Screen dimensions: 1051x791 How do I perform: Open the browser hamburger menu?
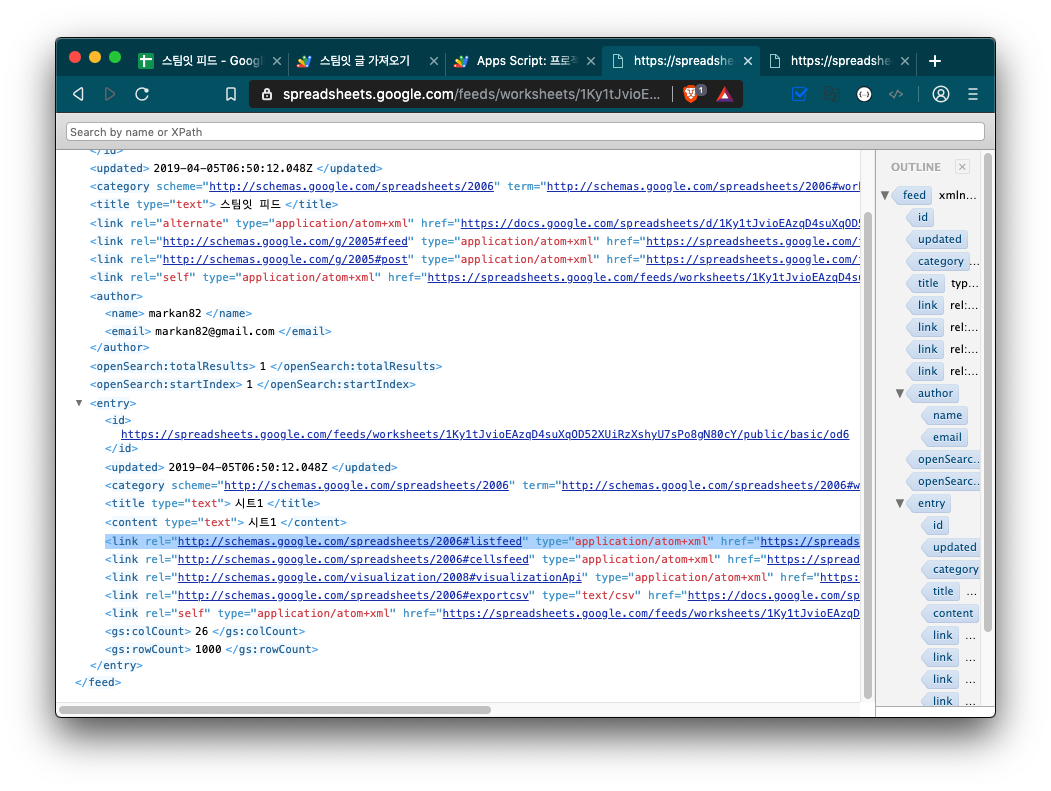click(x=973, y=94)
